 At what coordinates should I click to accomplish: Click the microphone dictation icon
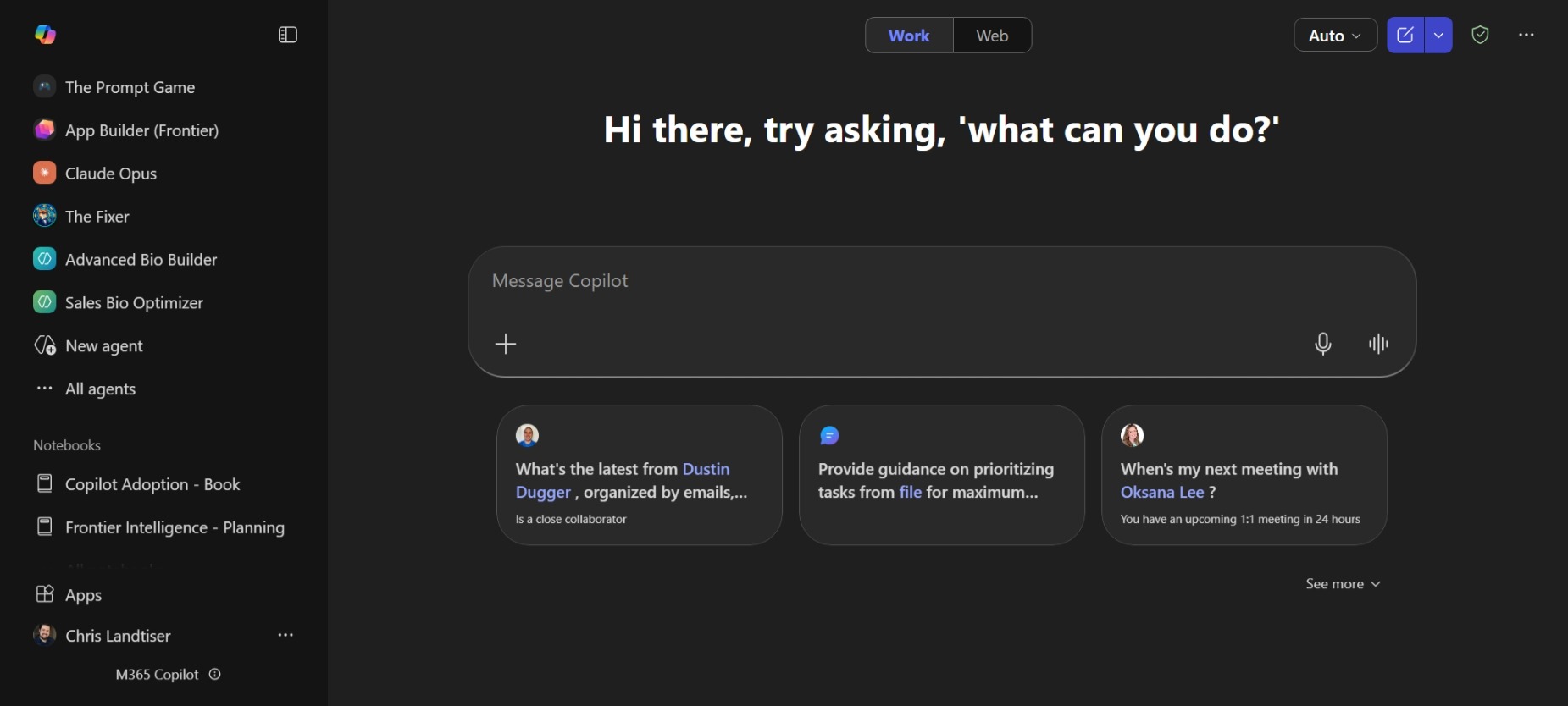(1323, 344)
